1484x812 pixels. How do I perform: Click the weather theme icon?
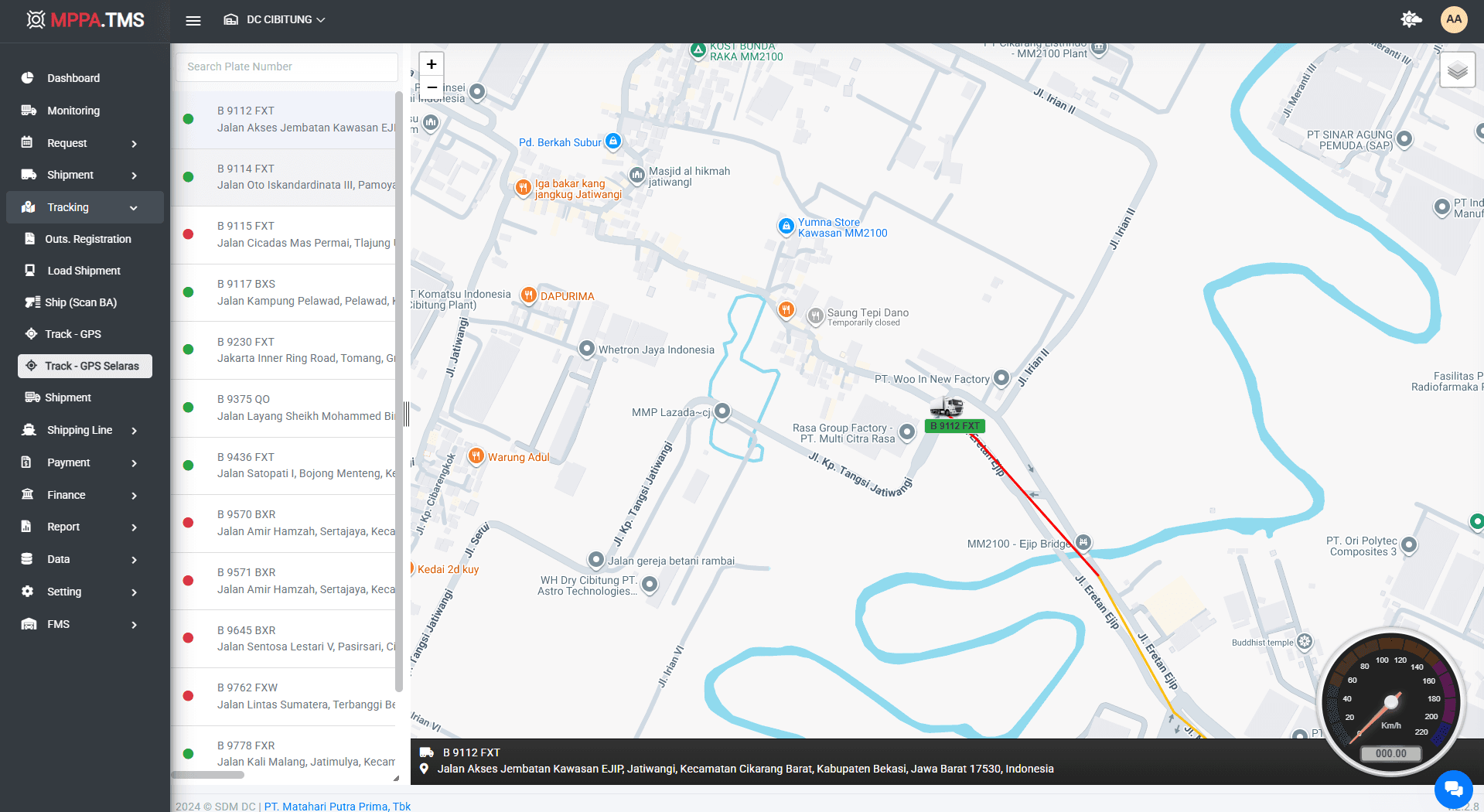click(1411, 19)
